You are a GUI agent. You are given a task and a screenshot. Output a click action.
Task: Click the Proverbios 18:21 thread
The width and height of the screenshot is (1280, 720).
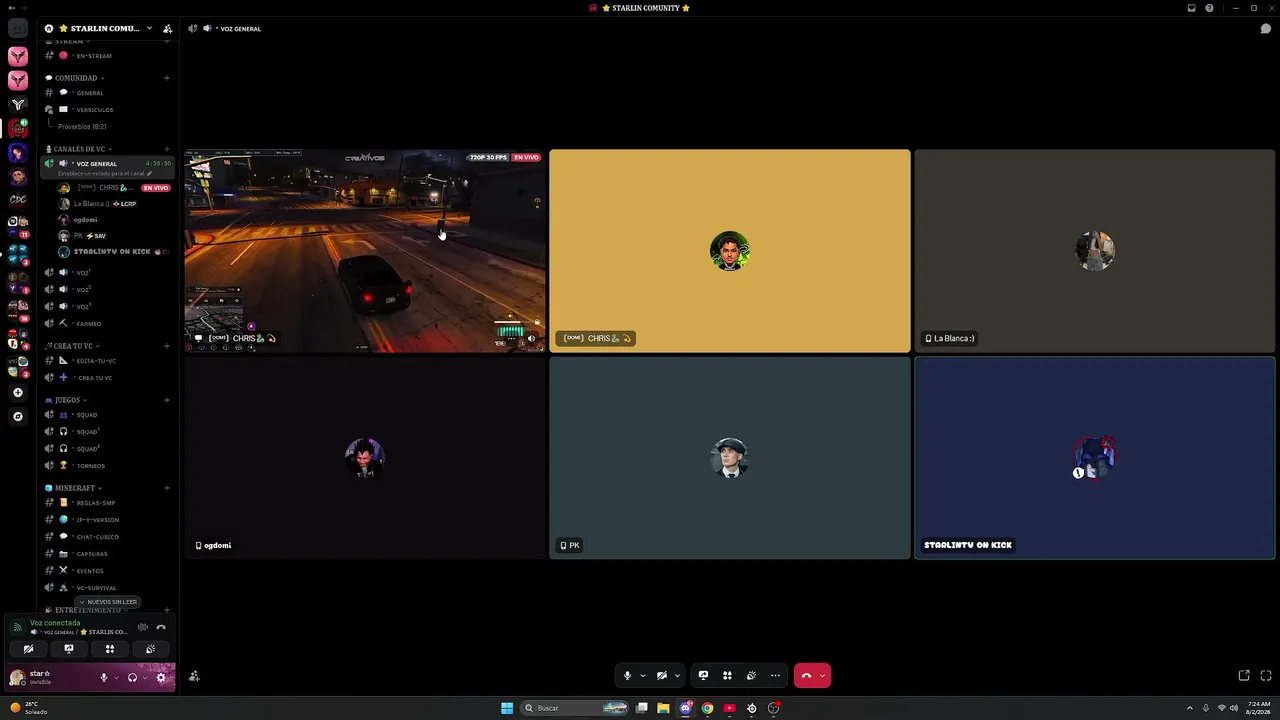pos(82,127)
